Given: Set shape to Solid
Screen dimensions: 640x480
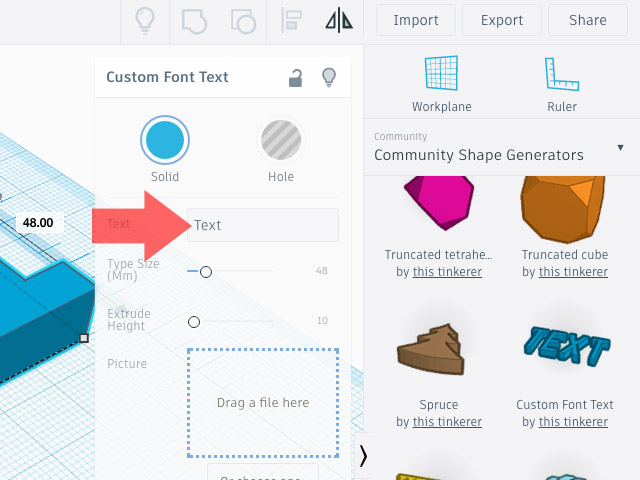Looking at the screenshot, I should [x=165, y=141].
